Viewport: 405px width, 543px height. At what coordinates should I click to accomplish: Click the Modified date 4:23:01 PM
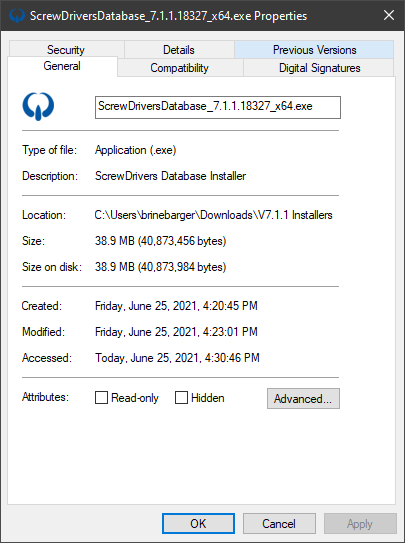[176, 332]
